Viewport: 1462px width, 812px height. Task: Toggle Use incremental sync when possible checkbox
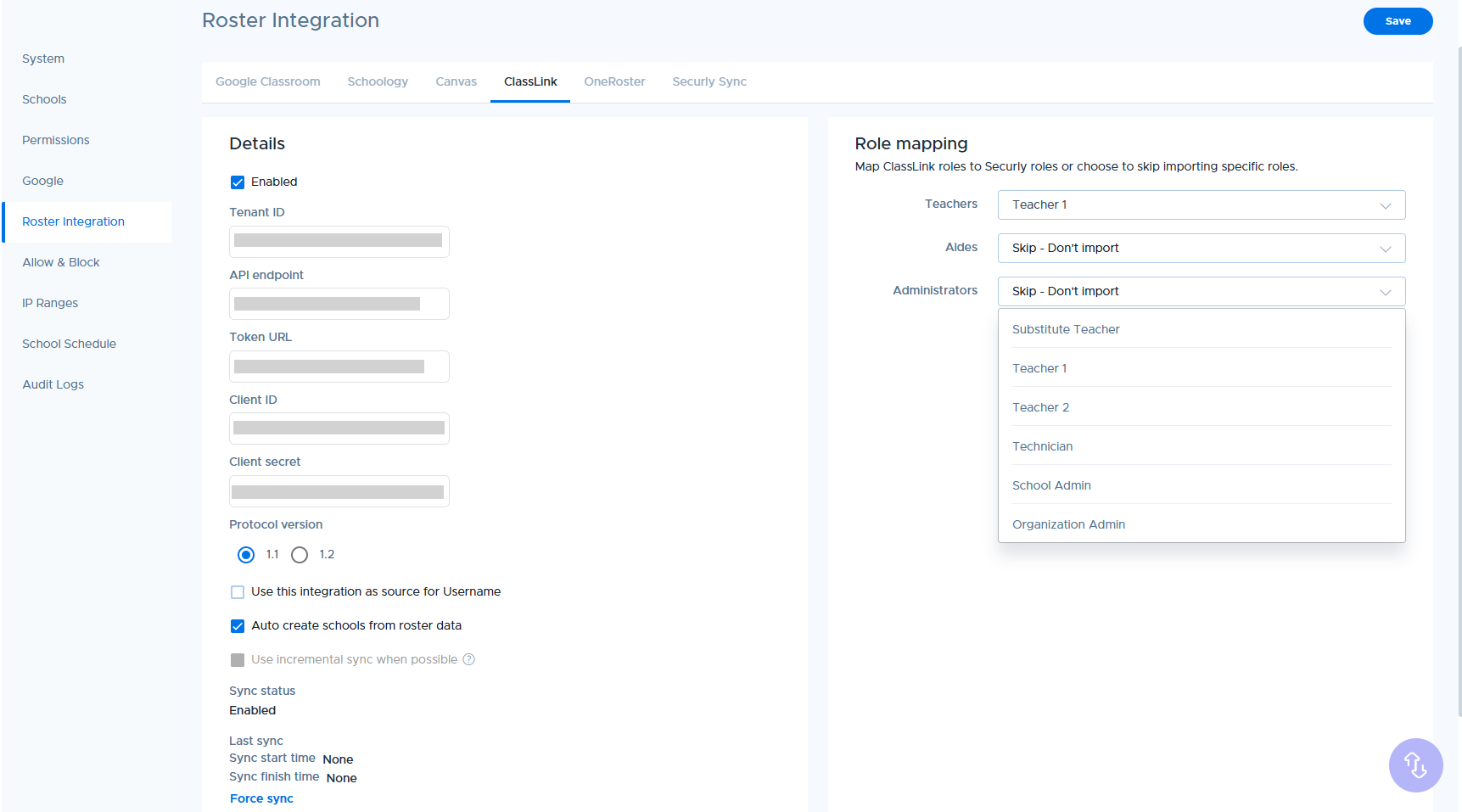coord(238,660)
